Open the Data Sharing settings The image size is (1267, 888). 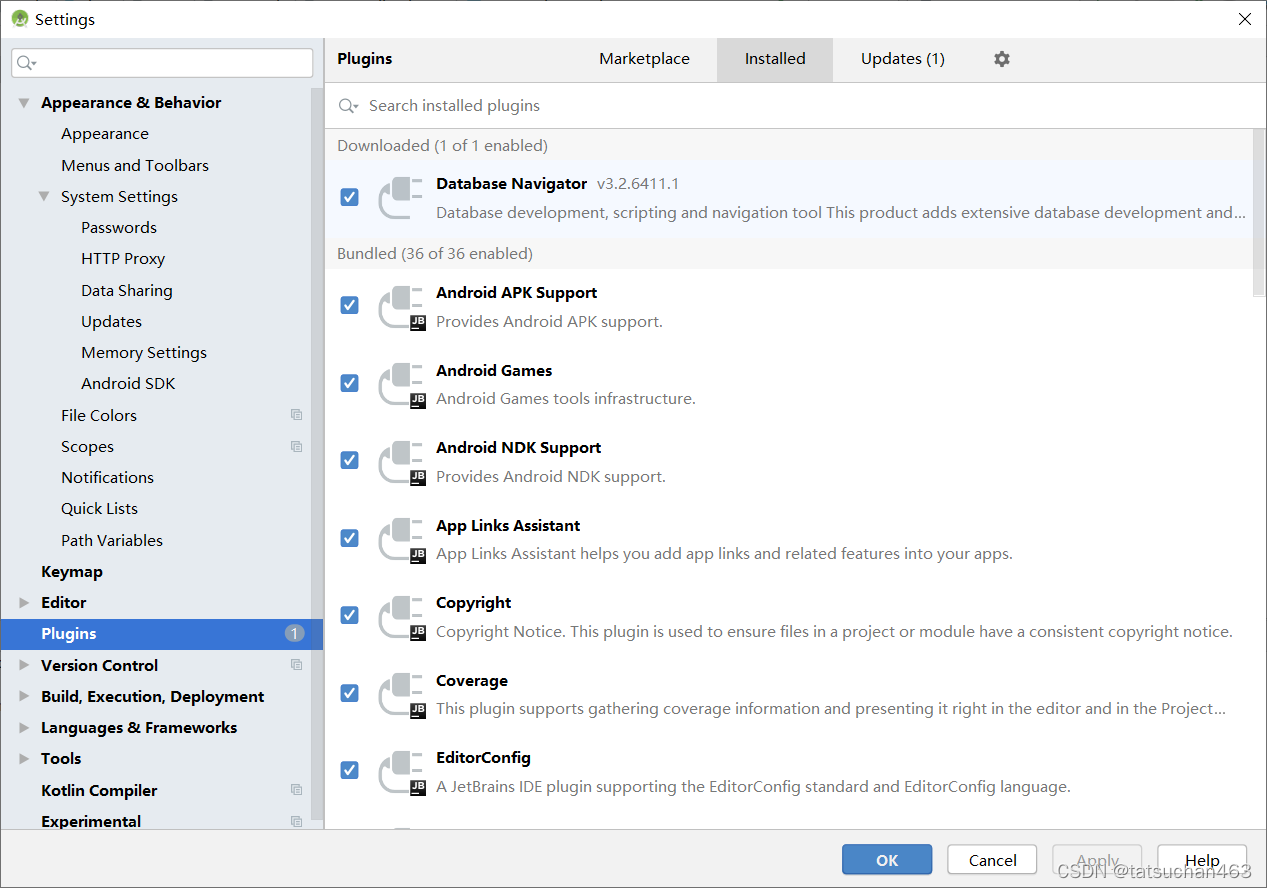[127, 291]
